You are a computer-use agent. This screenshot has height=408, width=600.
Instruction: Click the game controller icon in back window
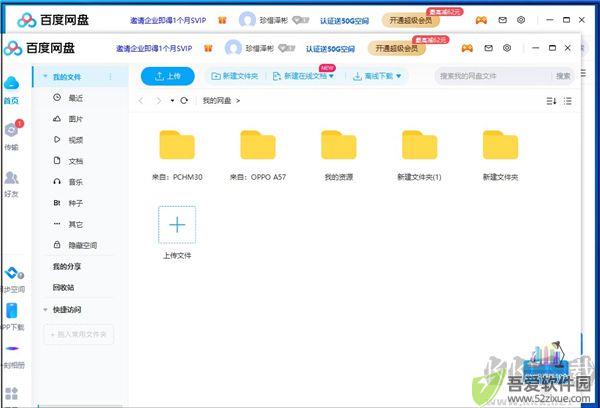click(x=481, y=20)
